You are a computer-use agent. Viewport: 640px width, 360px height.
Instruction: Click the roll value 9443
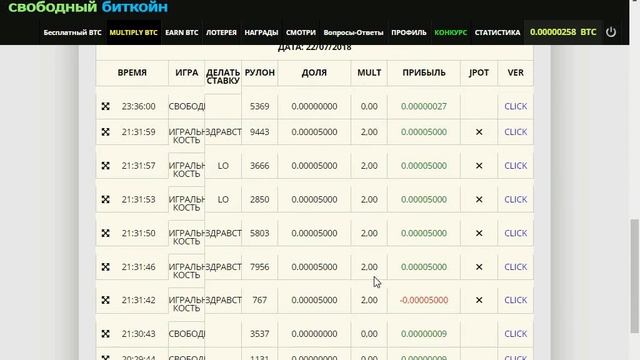pyautogui.click(x=260, y=132)
